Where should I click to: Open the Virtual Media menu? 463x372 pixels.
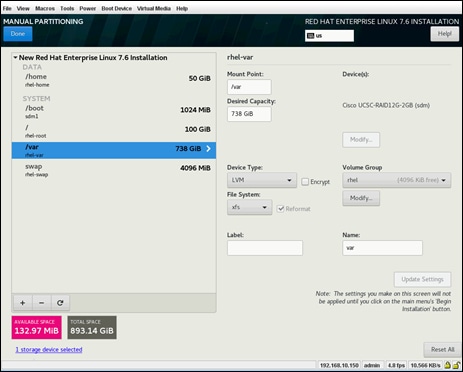pos(154,8)
